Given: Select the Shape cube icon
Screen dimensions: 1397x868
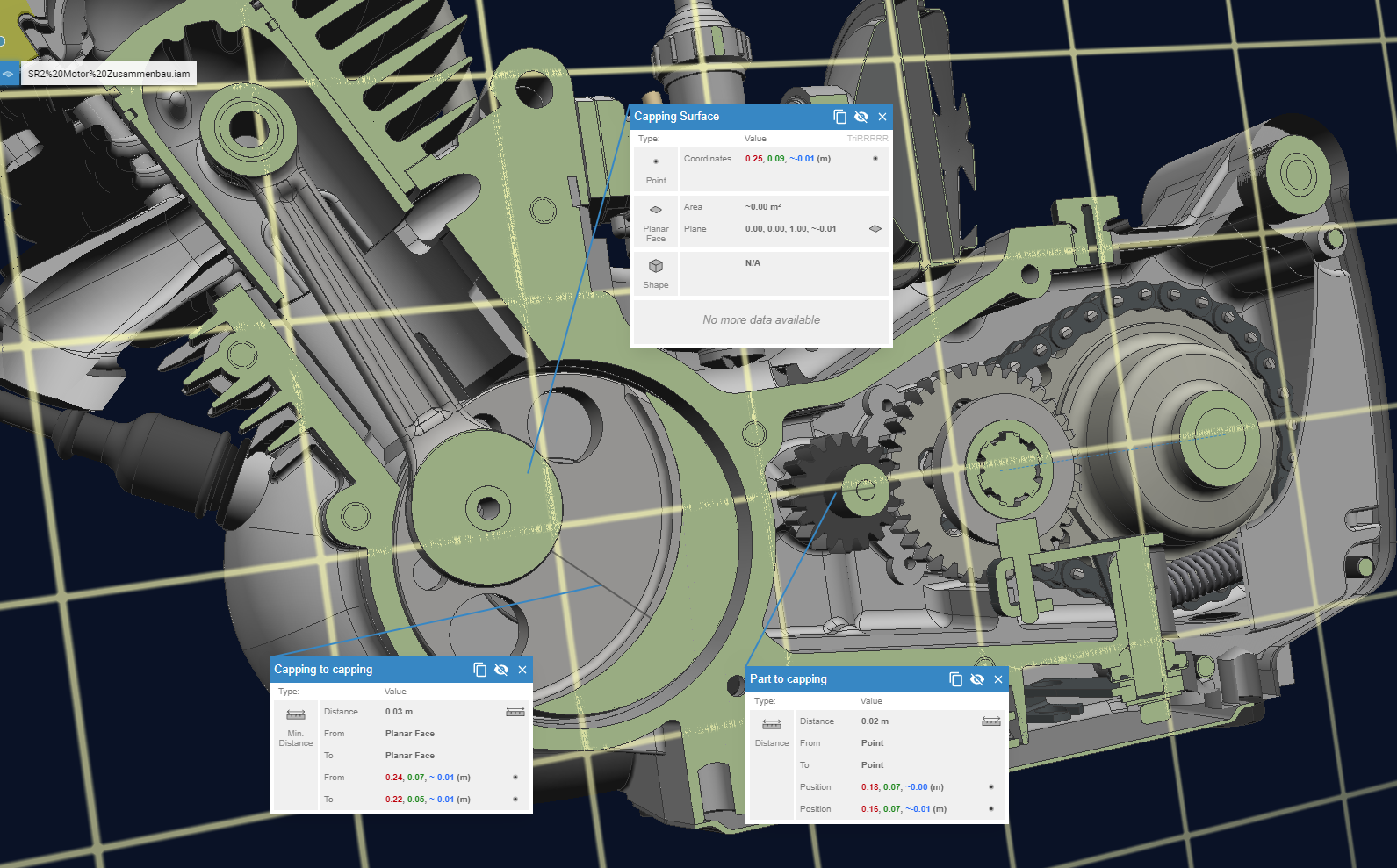Looking at the screenshot, I should 656,266.
